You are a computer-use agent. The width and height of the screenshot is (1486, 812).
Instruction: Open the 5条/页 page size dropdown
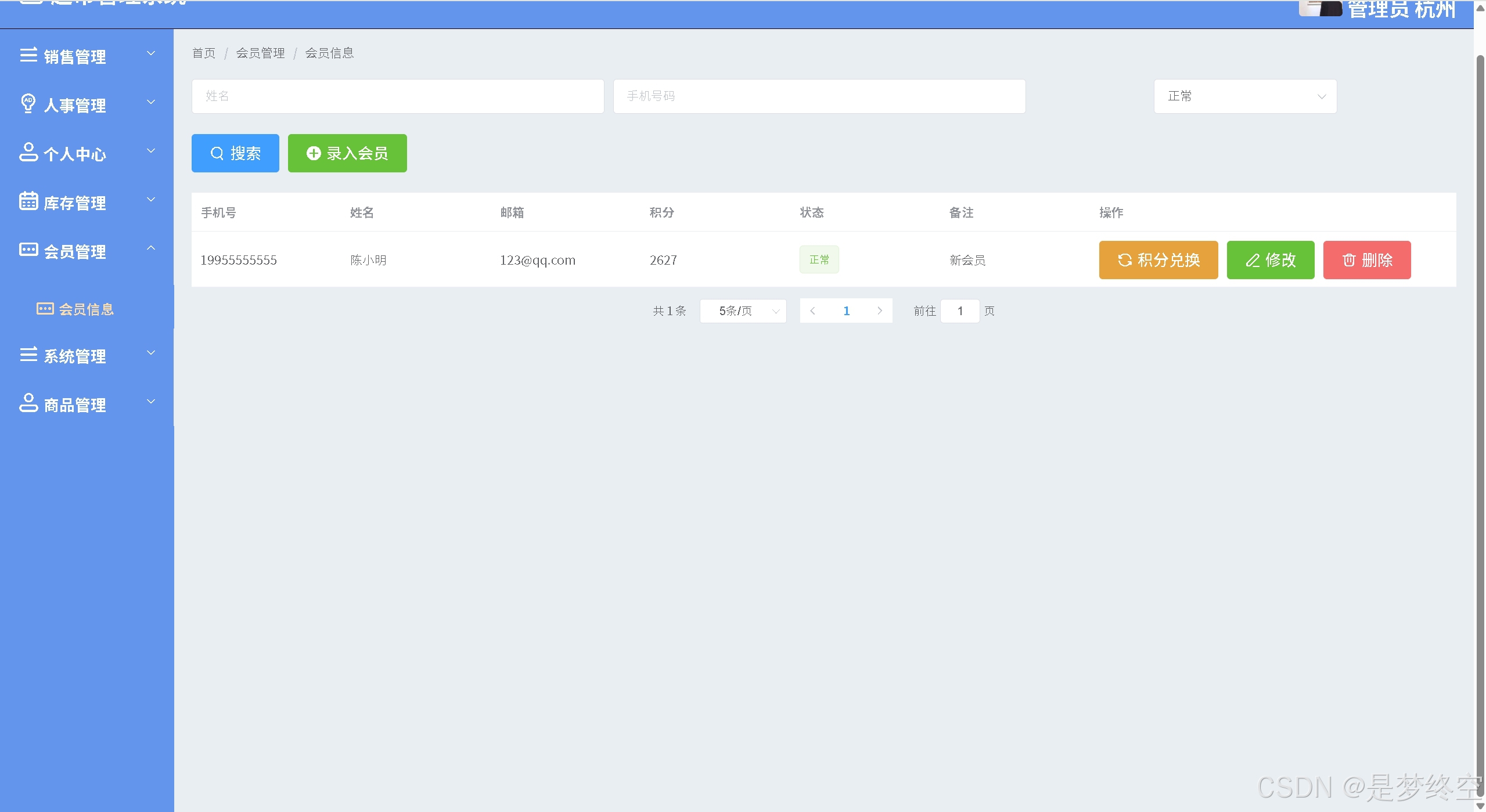tap(743, 311)
